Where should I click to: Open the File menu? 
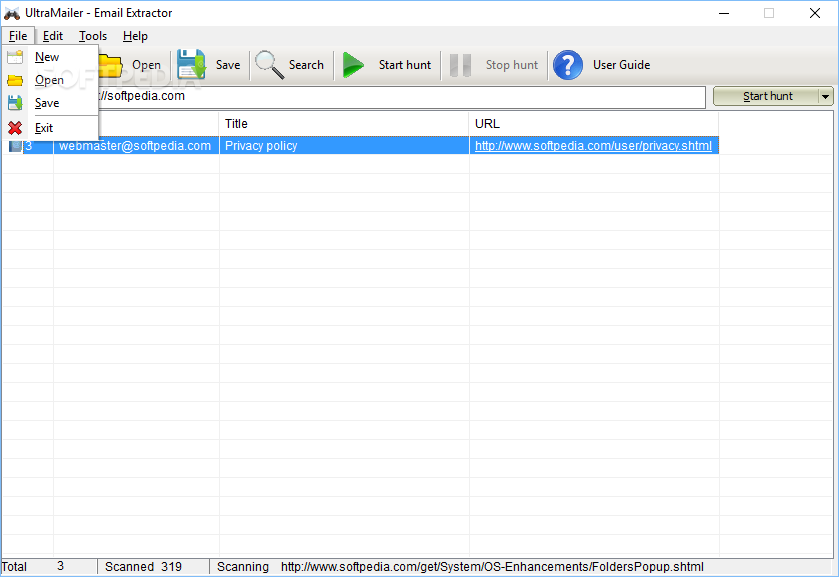(x=18, y=36)
